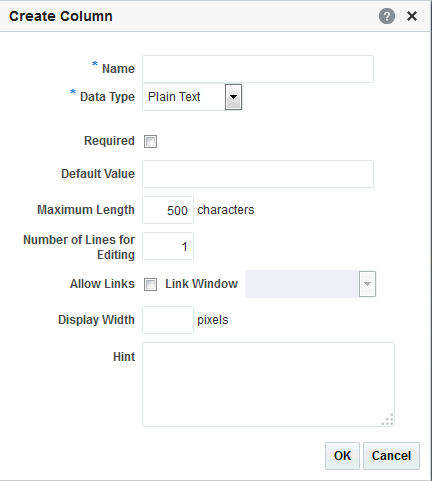
Task: Expand the Link Window dropdown arrow
Action: [x=367, y=284]
